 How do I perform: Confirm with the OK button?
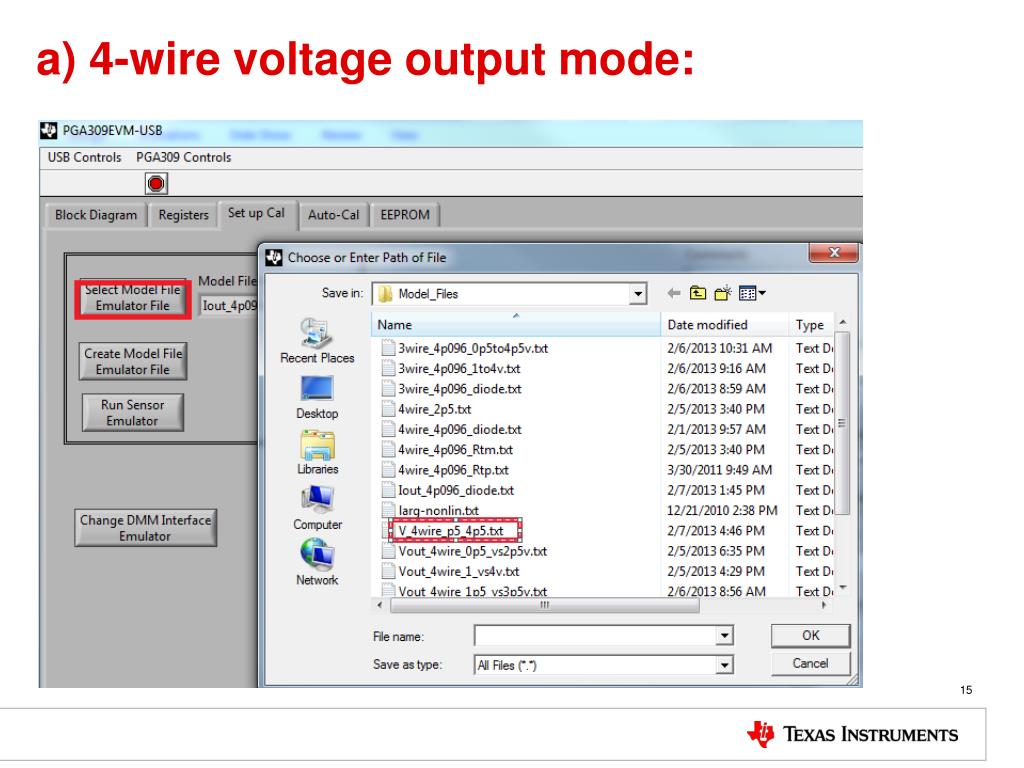coord(810,635)
